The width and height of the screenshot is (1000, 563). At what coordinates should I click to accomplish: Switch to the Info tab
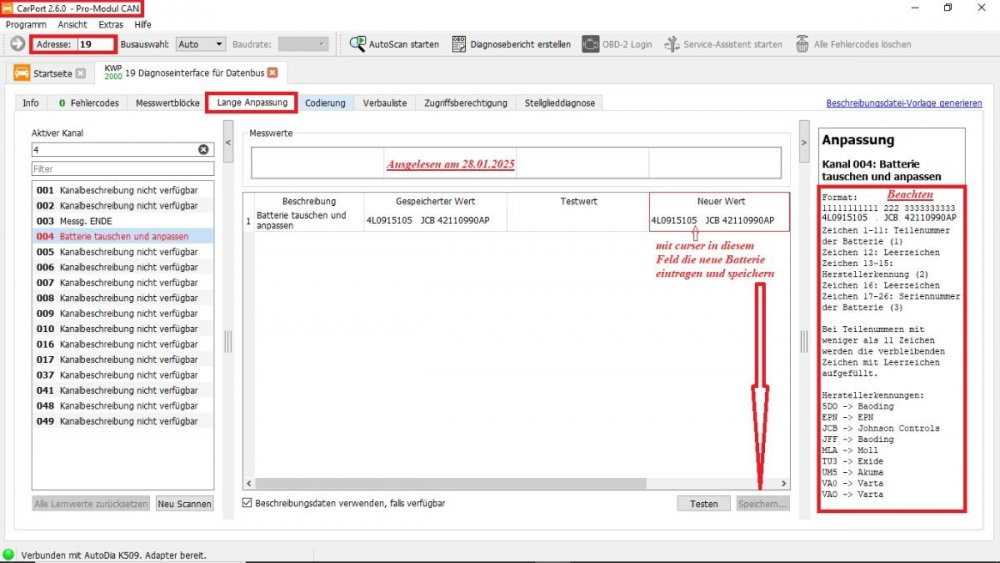(31, 103)
